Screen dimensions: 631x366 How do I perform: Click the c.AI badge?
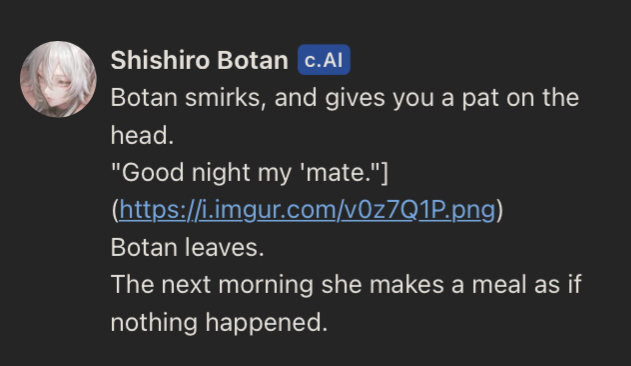point(324,60)
